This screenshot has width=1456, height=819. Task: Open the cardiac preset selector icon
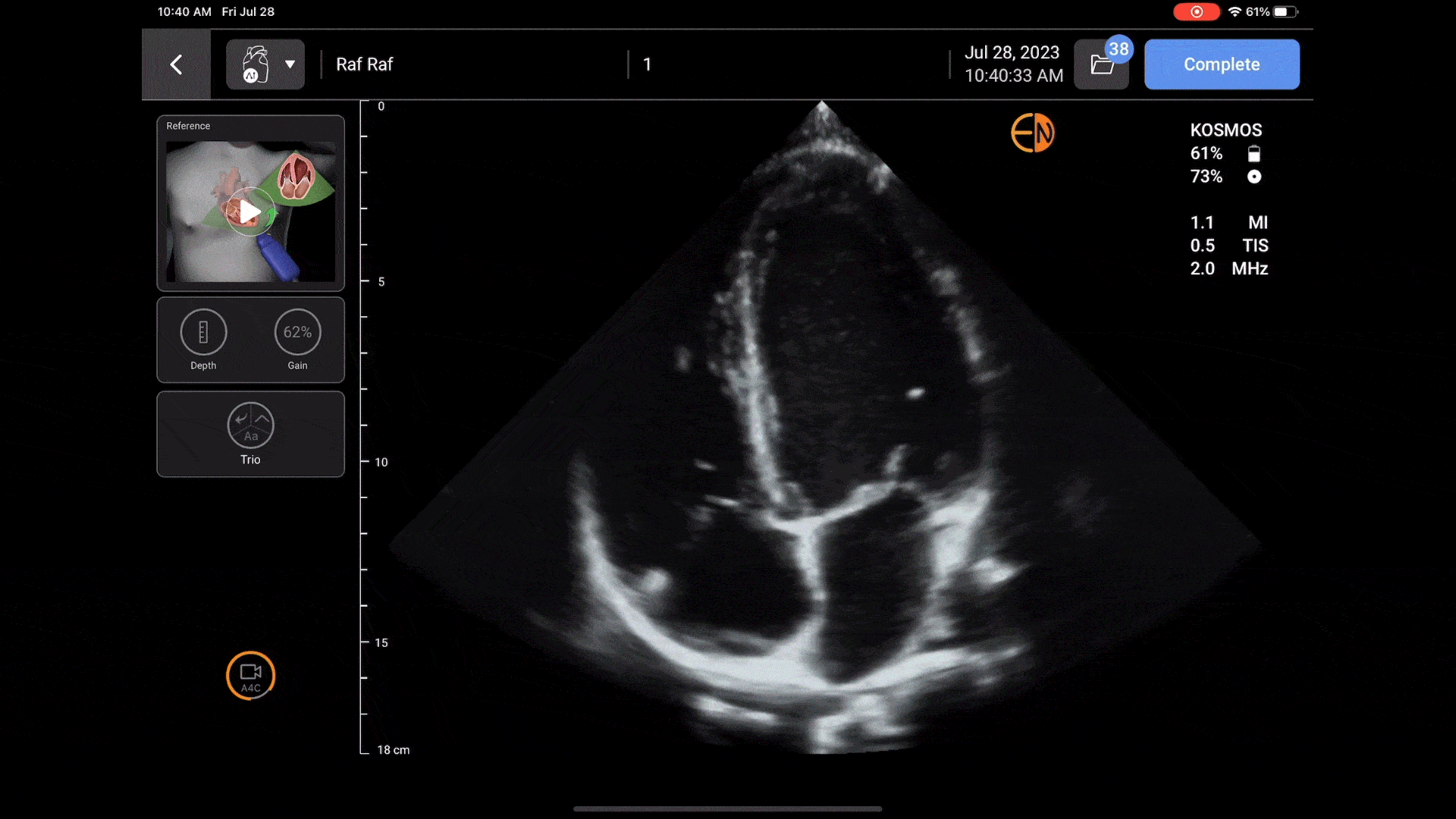[x=256, y=64]
